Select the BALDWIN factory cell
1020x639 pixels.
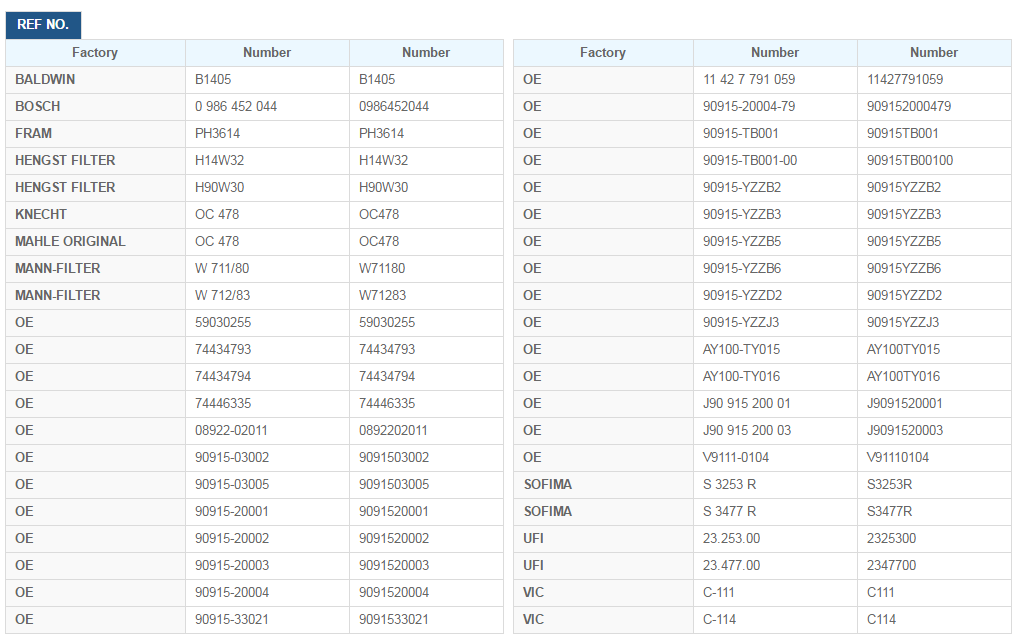96,79
